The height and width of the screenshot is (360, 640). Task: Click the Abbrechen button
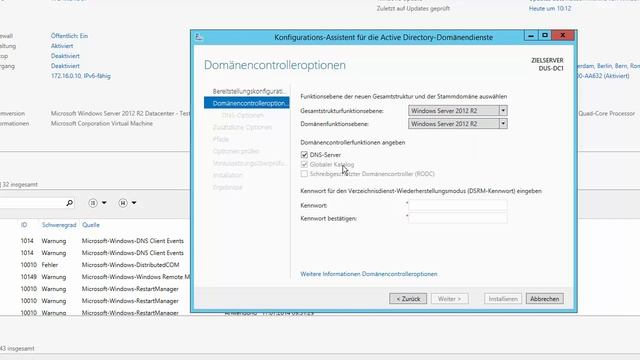click(544, 299)
